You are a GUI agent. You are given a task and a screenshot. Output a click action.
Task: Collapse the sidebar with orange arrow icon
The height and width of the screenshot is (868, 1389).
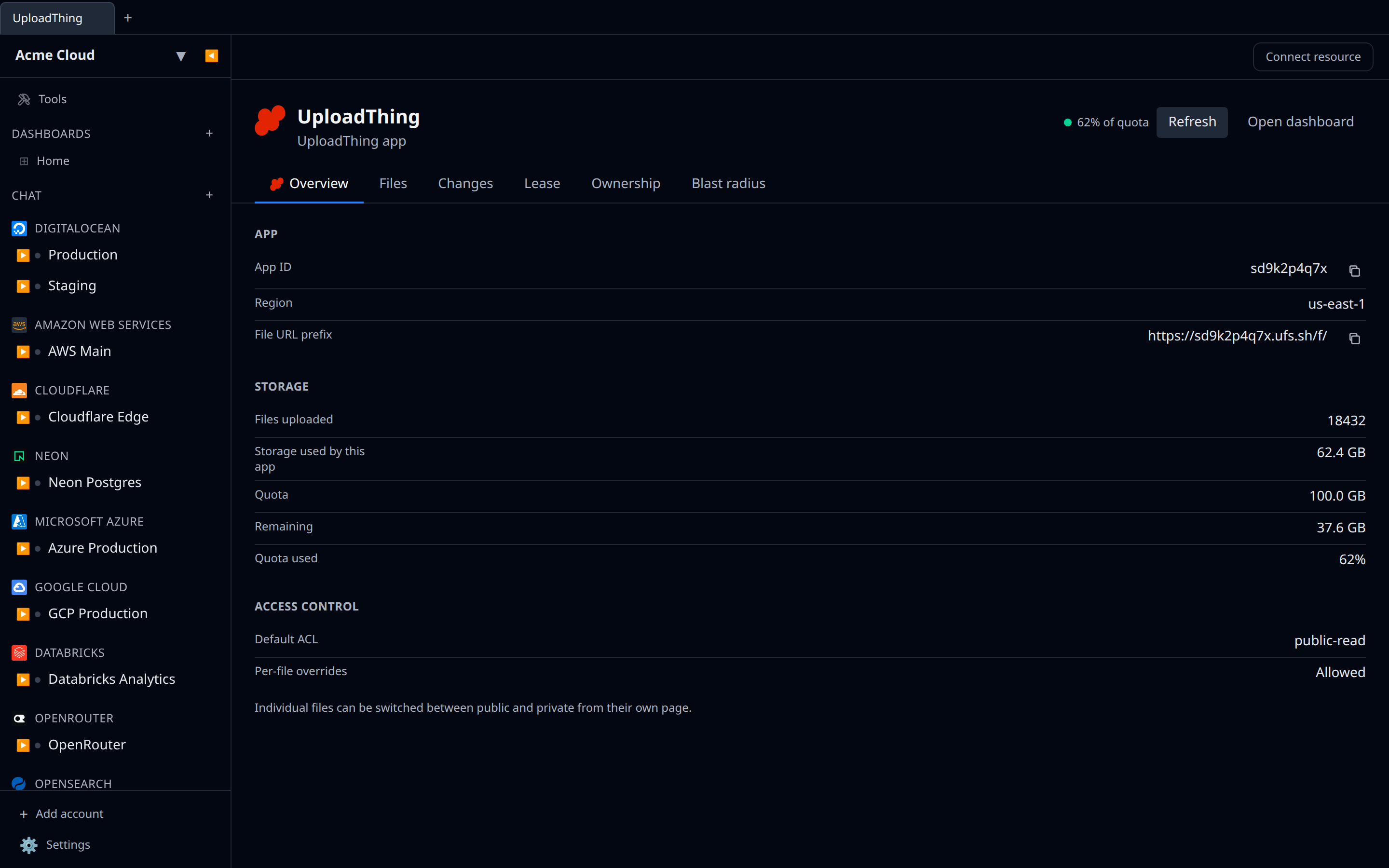click(x=211, y=55)
